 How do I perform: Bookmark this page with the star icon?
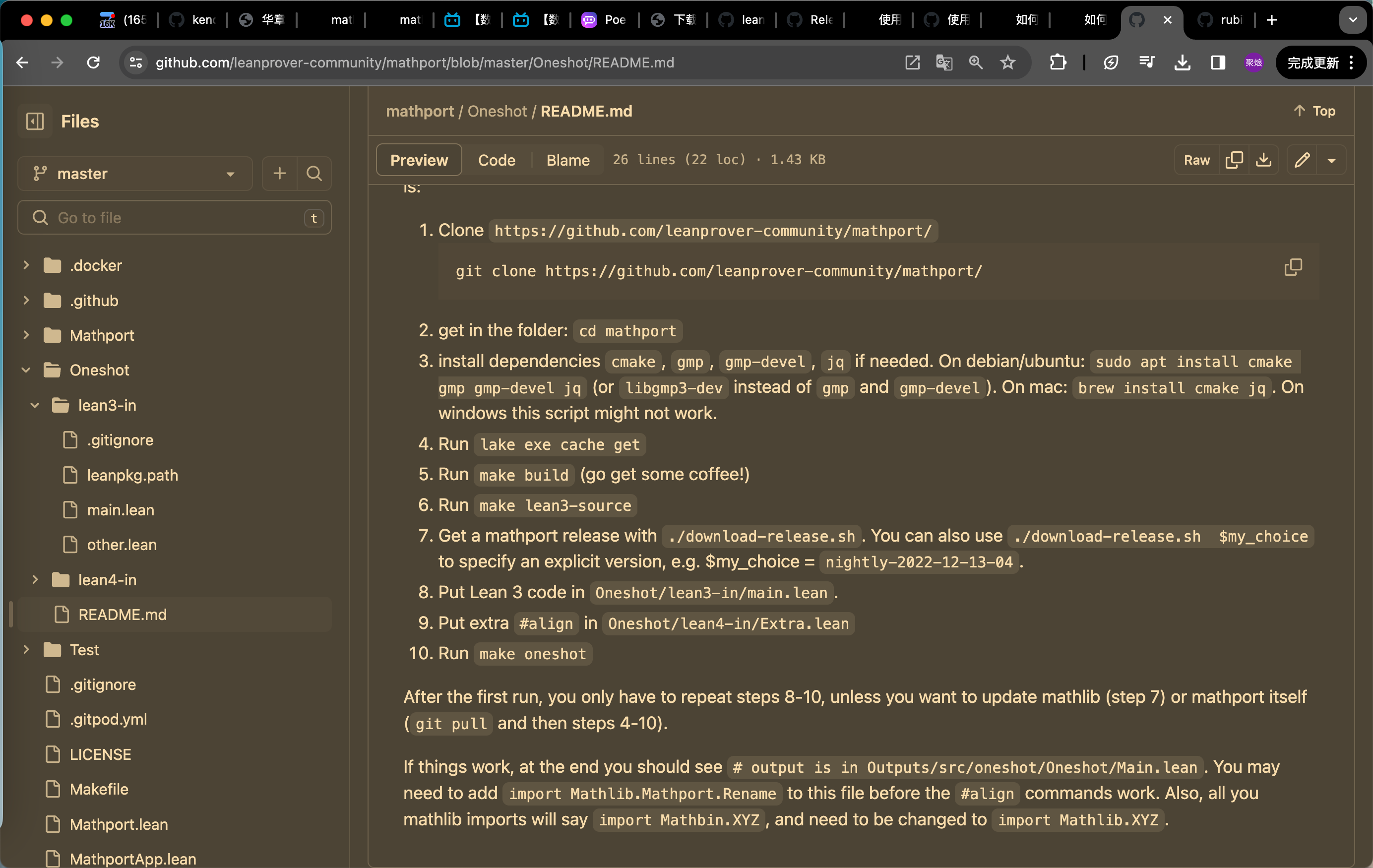coord(1007,62)
